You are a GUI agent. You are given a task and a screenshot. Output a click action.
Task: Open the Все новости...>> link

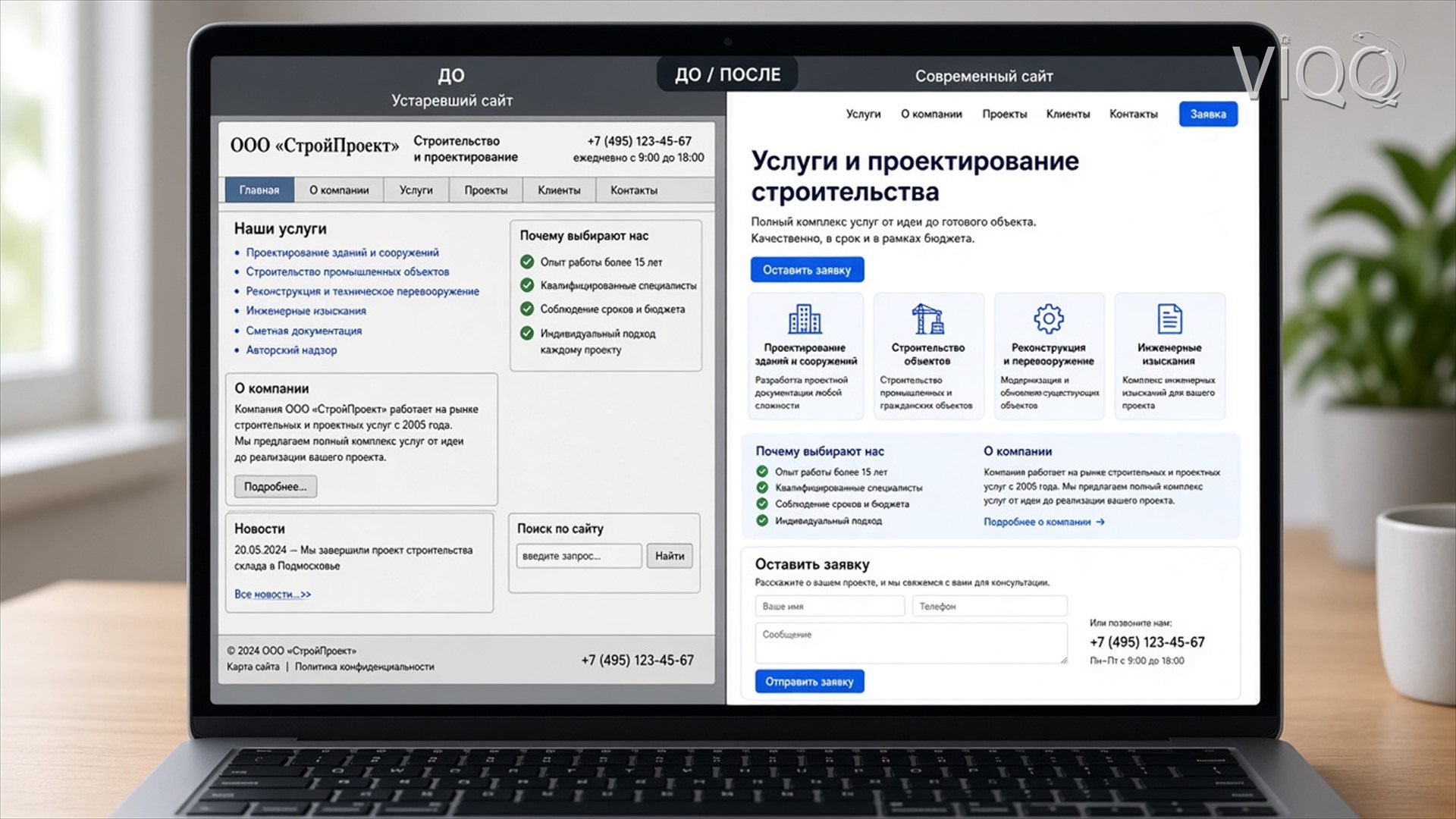click(272, 594)
